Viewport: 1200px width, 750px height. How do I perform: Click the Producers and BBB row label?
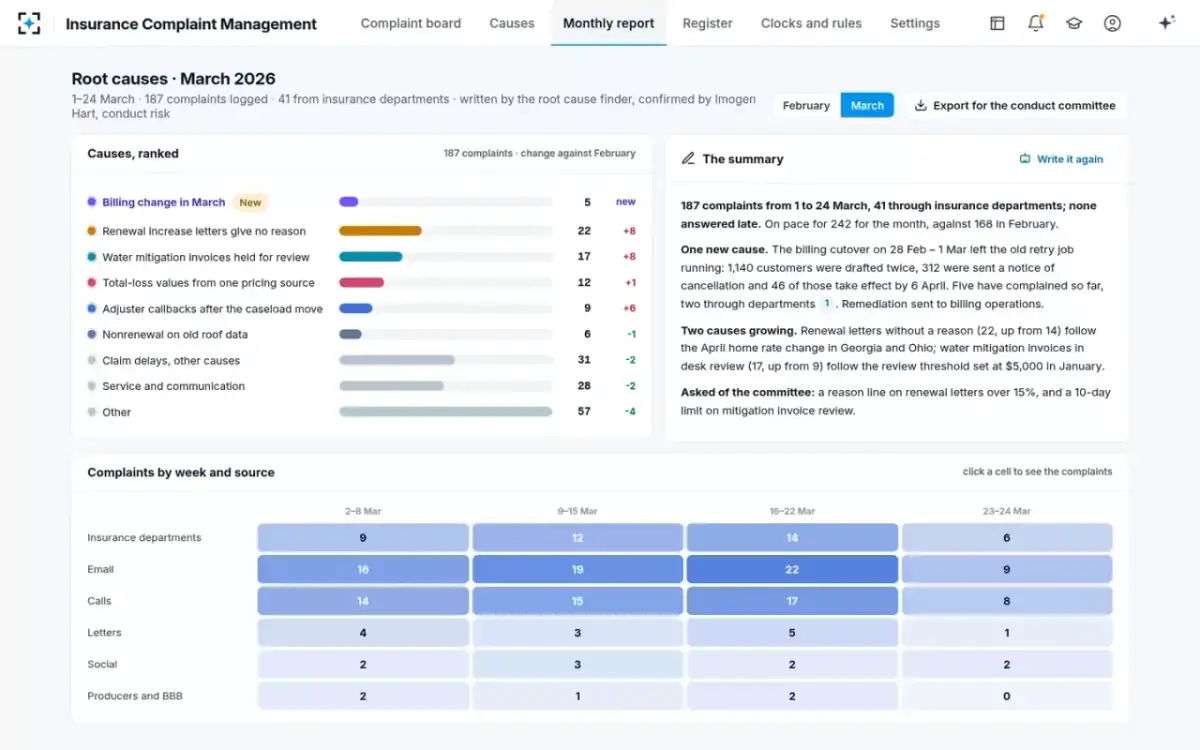135,696
